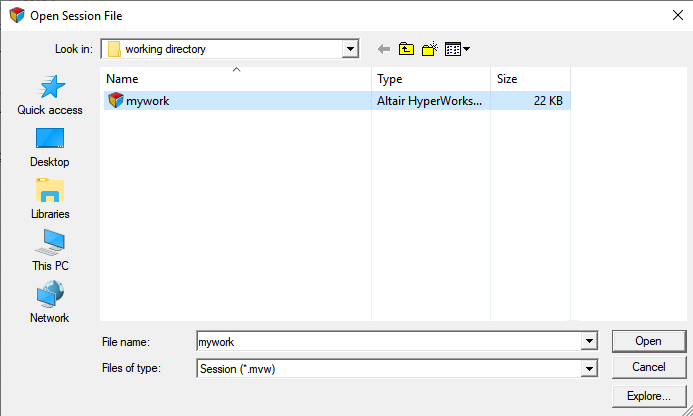693x416 pixels.
Task: Sort by the Size column header
Action: pos(529,79)
